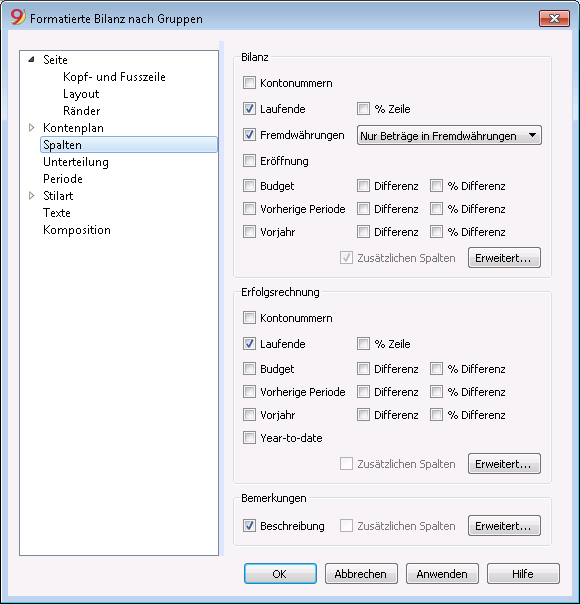This screenshot has height=604, width=580.
Task: Click the Banana 9 app icon in title bar
Action: (x=17, y=17)
